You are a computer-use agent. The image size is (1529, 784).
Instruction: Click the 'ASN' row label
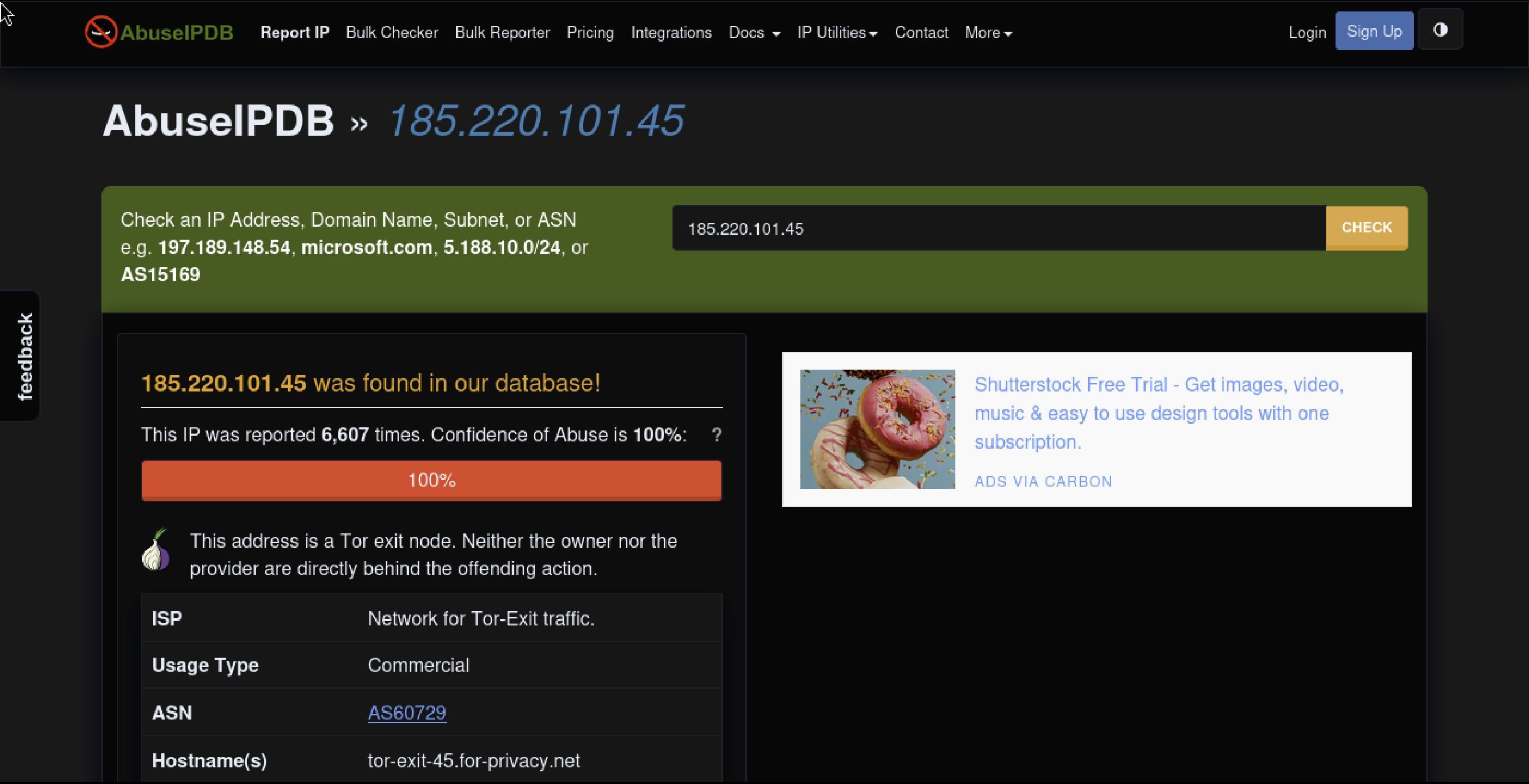coord(172,713)
